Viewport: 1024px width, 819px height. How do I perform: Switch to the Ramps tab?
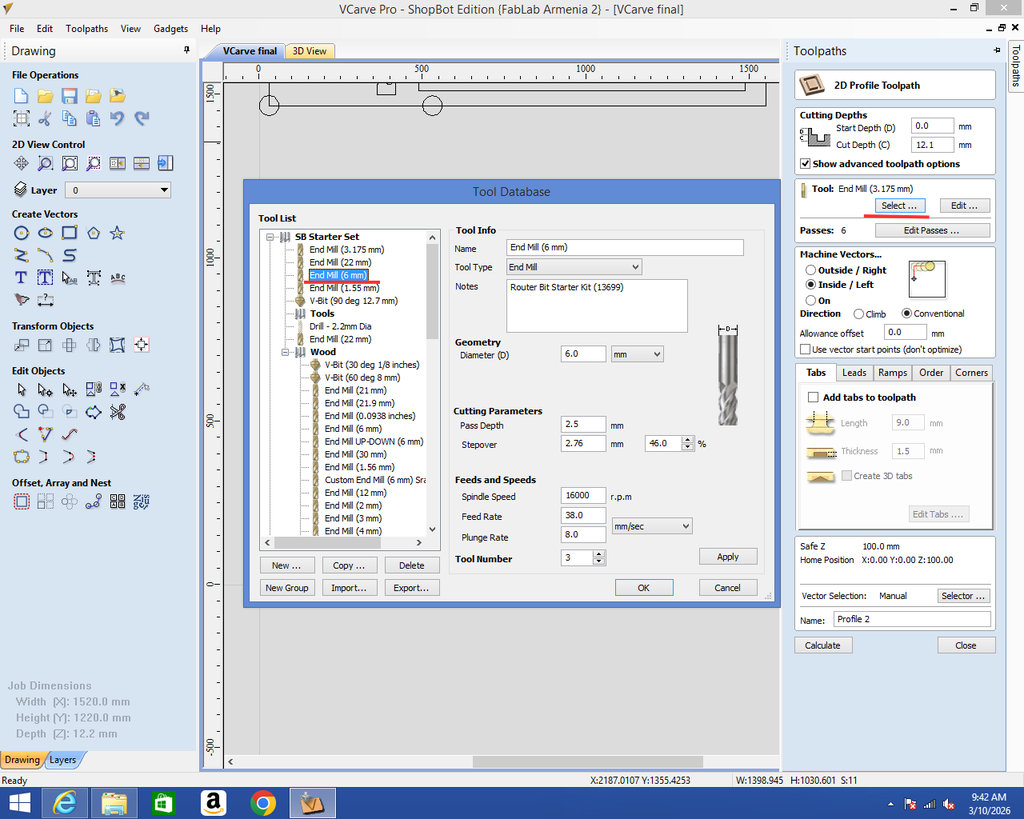(x=892, y=372)
